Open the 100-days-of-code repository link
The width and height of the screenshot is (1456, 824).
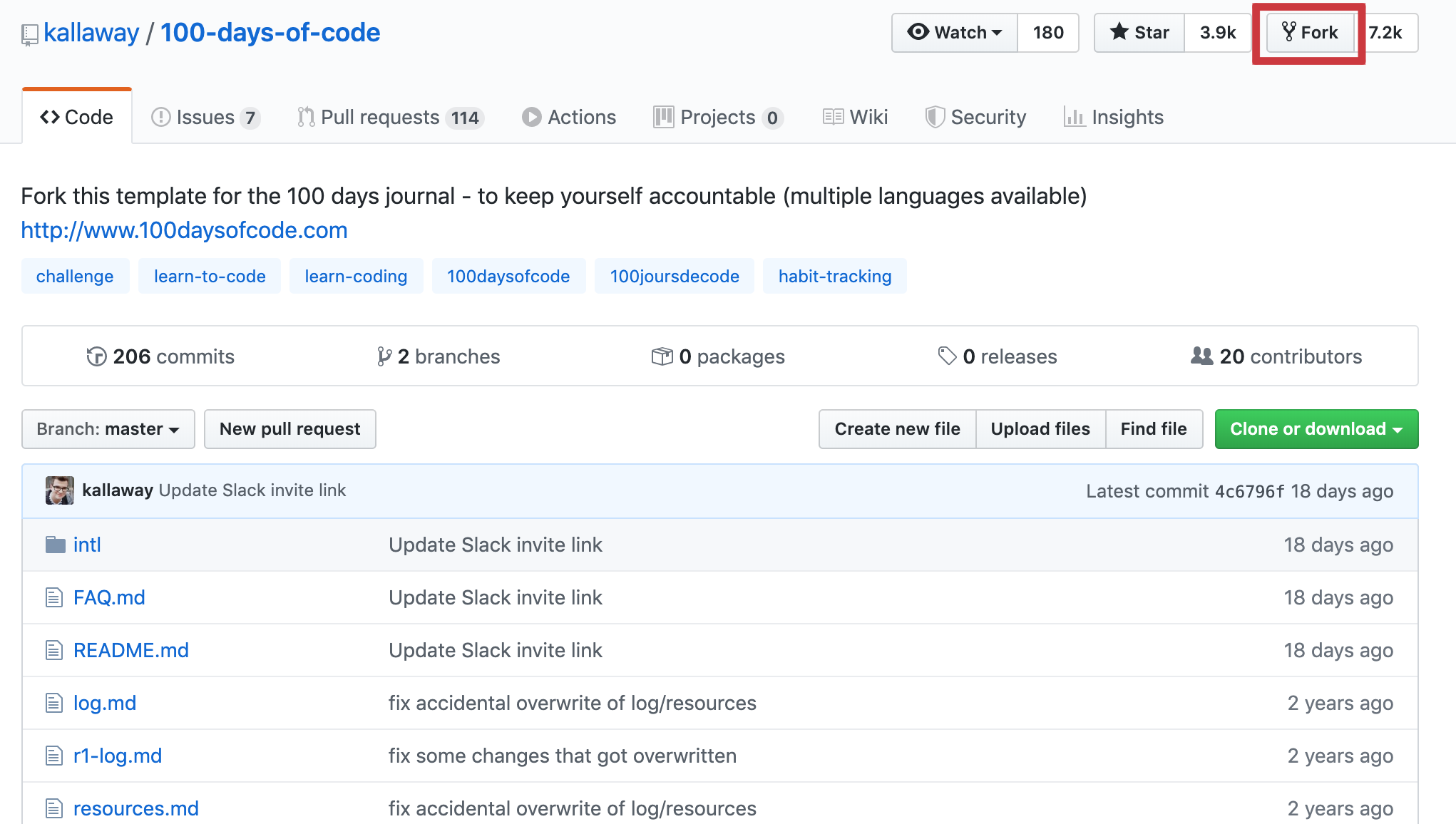pyautogui.click(x=270, y=33)
